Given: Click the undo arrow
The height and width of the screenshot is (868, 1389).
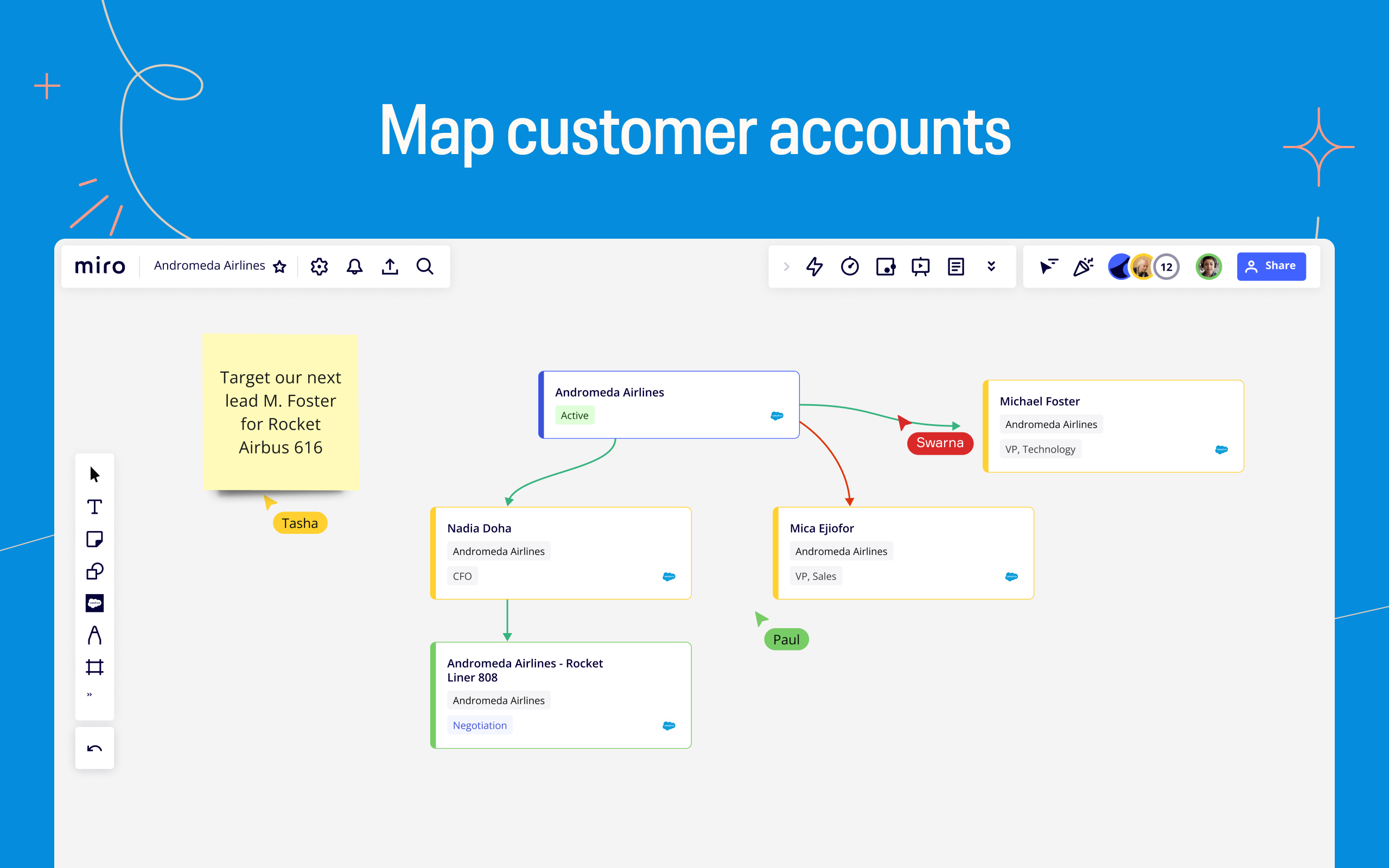Looking at the screenshot, I should (x=94, y=748).
